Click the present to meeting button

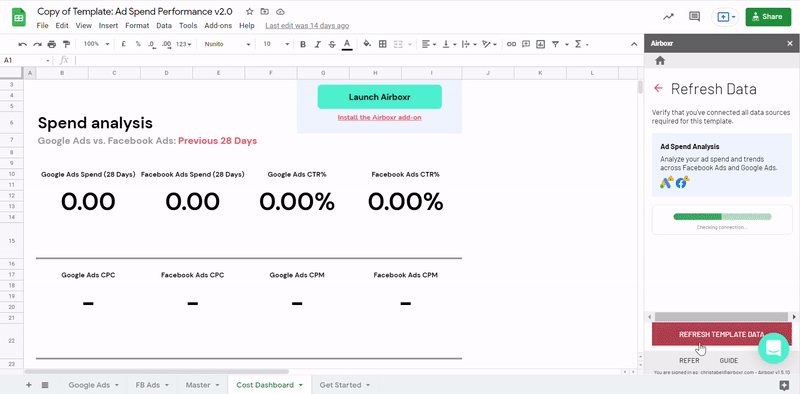pyautogui.click(x=725, y=17)
